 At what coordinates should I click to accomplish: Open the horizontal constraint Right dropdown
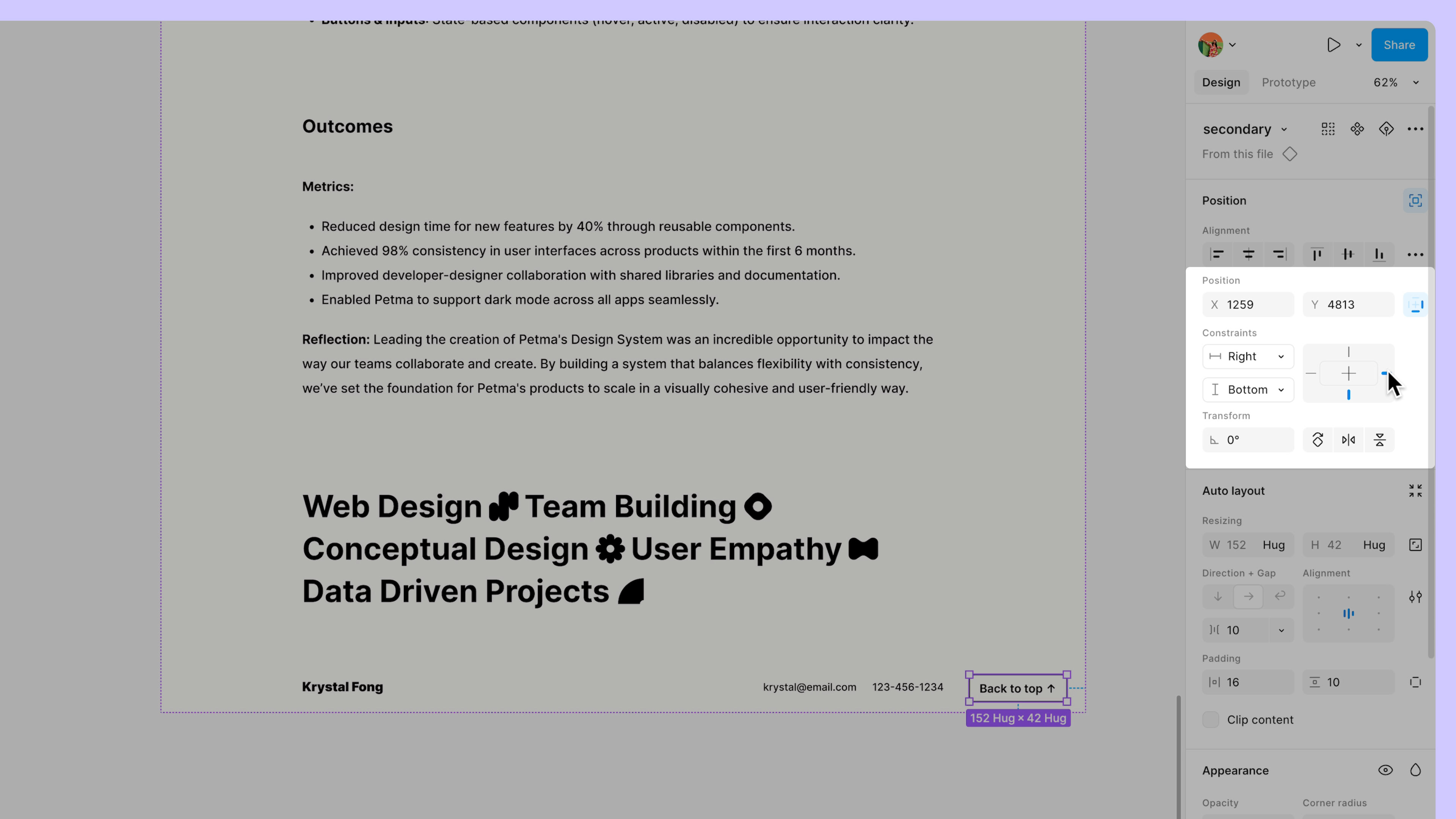click(x=1247, y=357)
